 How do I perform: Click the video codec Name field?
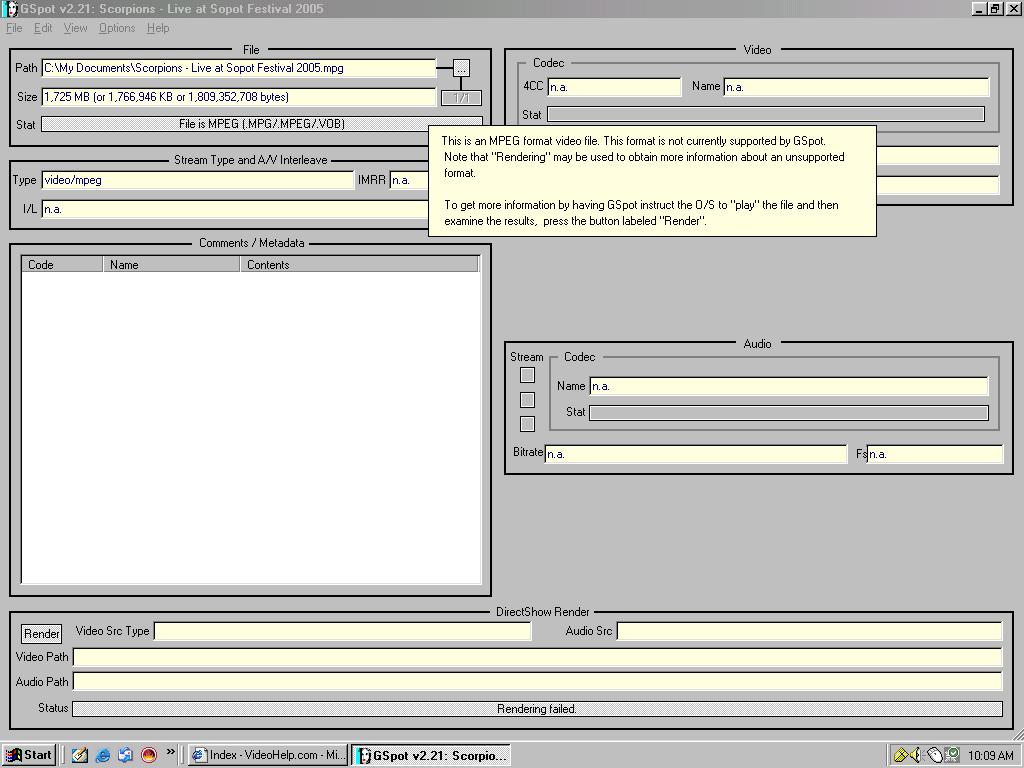(x=856, y=87)
